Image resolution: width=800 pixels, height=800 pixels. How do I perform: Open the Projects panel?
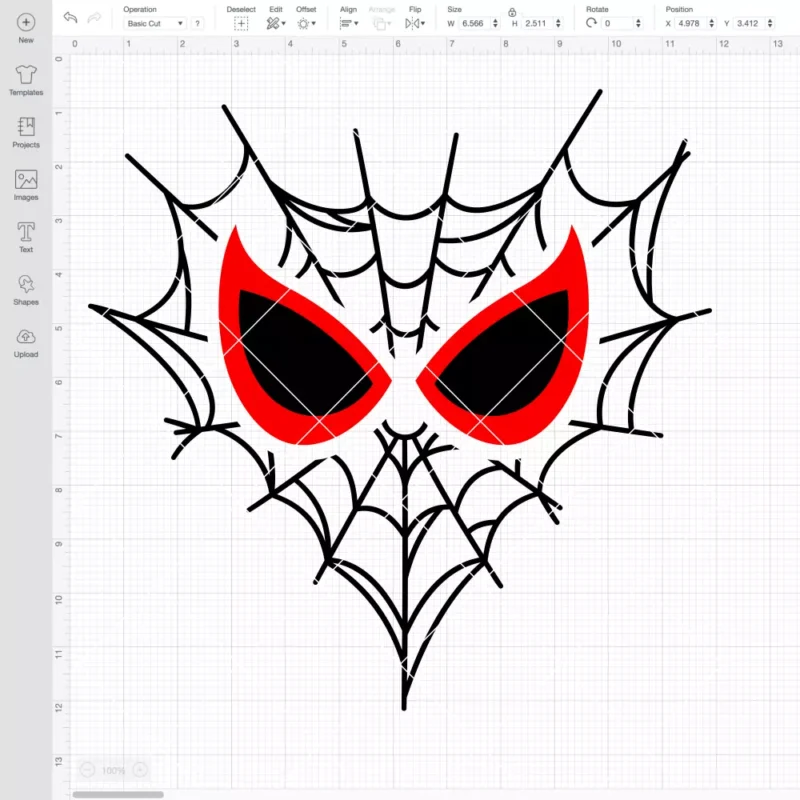coord(26,133)
